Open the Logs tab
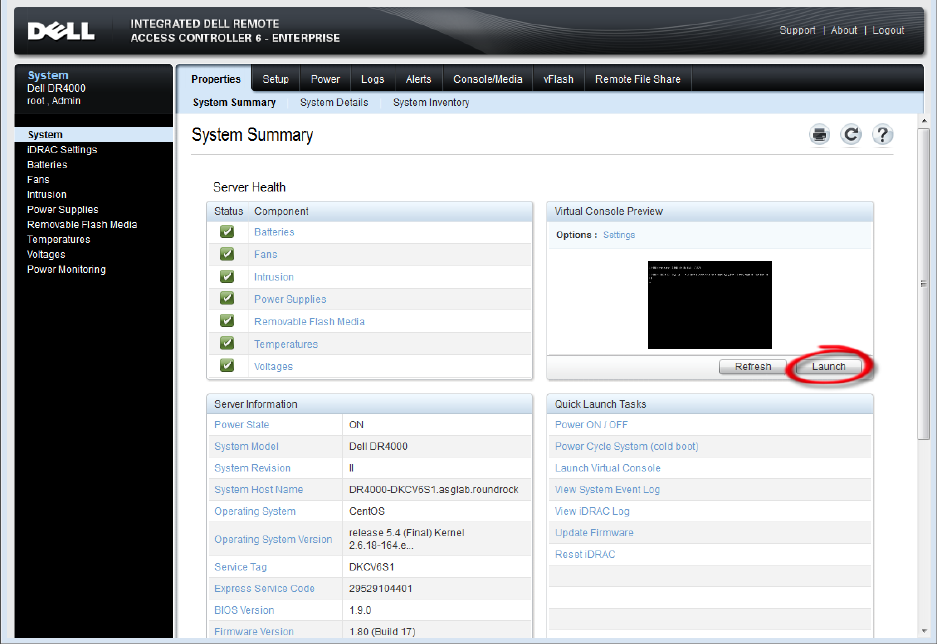The height and width of the screenshot is (644, 937). pyautogui.click(x=372, y=79)
